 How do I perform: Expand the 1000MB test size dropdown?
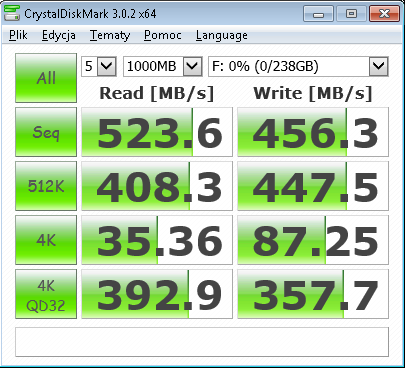click(x=163, y=66)
